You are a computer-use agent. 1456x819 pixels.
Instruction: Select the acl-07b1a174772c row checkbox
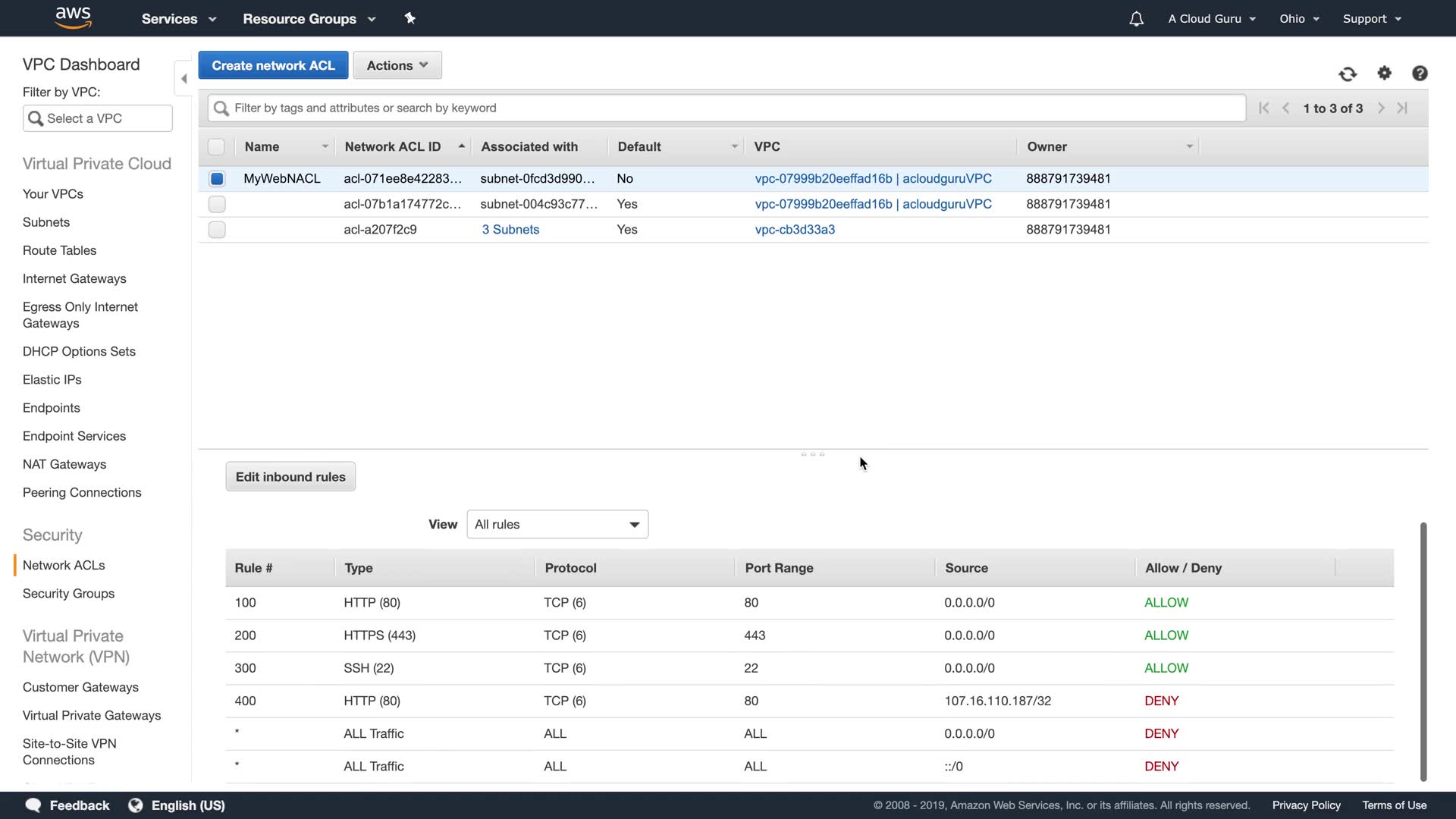(x=217, y=204)
